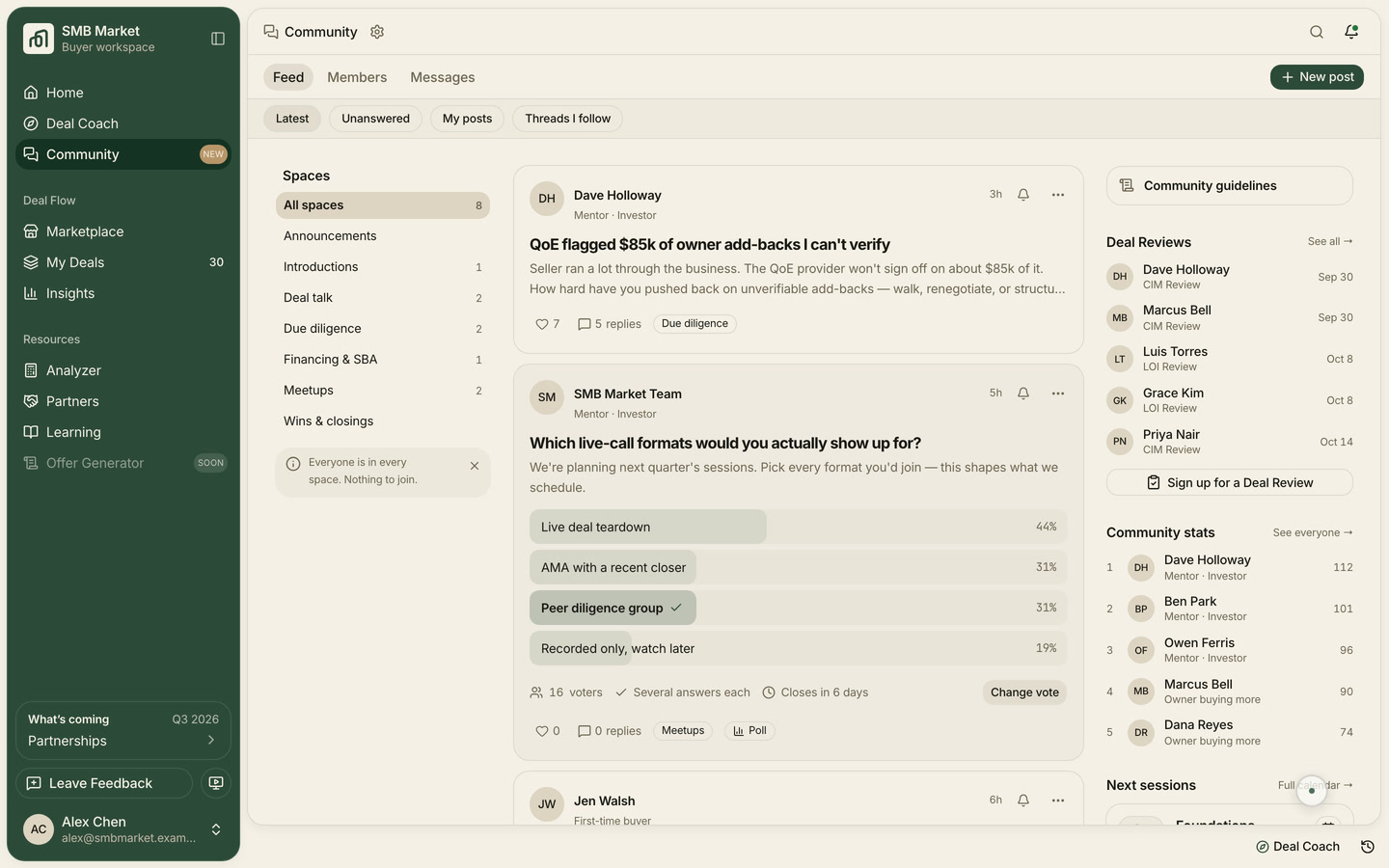This screenshot has height=868, width=1389.
Task: Open notifications bell in header
Action: (x=1351, y=32)
